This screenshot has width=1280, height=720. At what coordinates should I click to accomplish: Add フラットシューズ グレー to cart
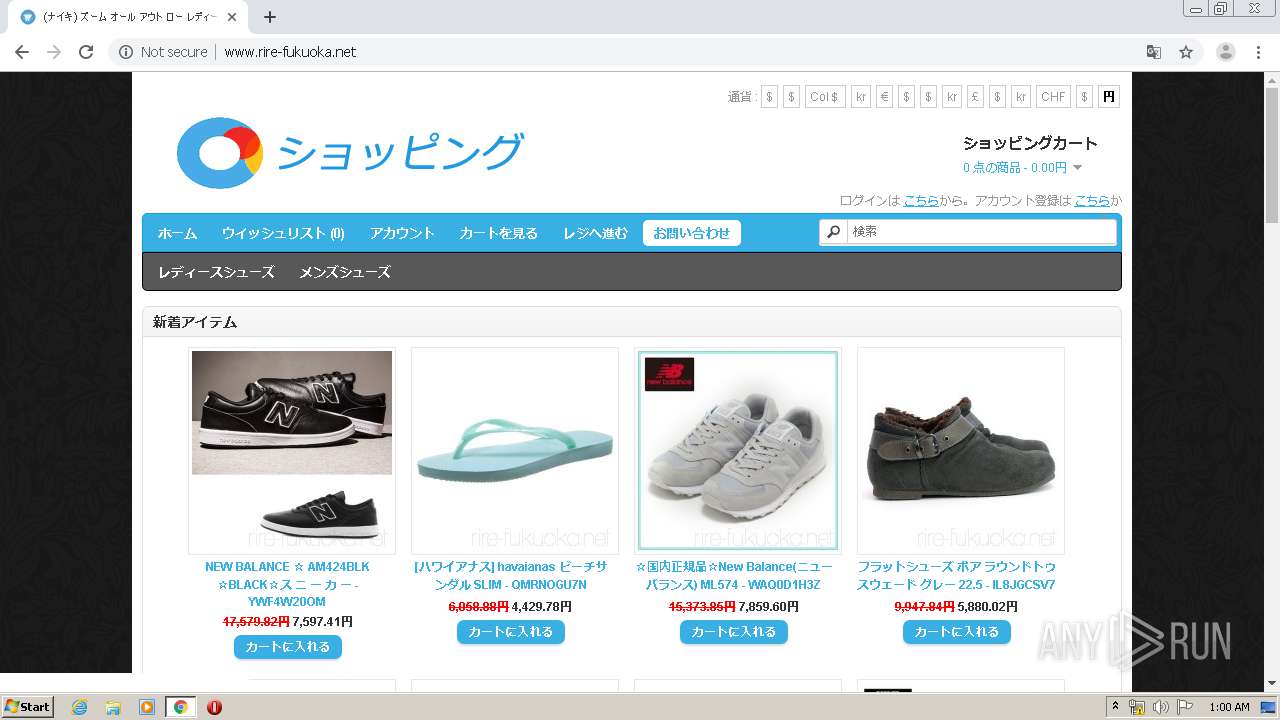(x=957, y=632)
